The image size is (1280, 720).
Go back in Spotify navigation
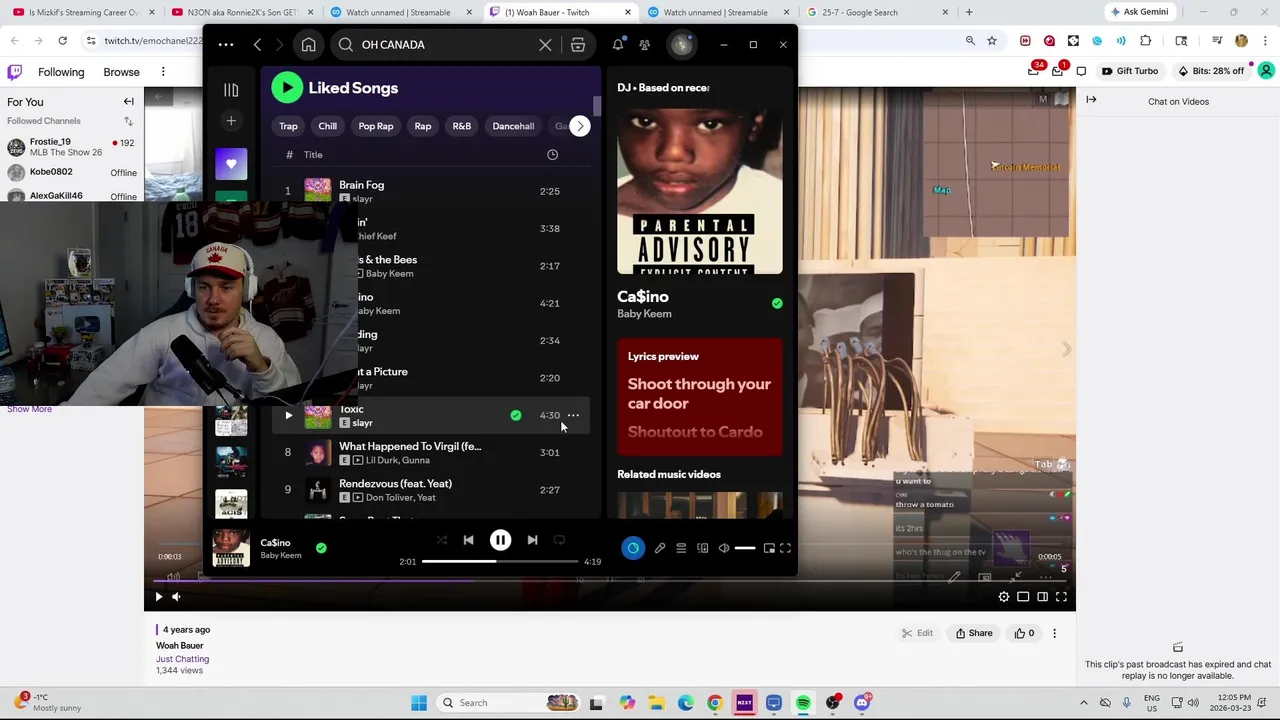(257, 45)
